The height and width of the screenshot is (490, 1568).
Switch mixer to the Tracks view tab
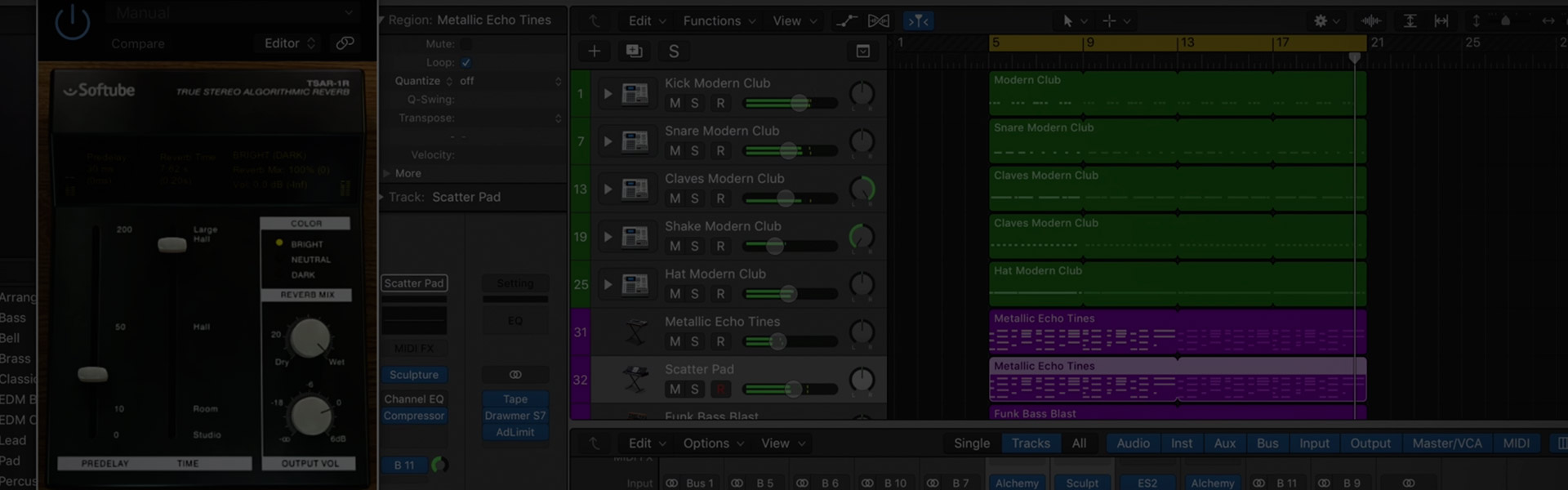(x=1031, y=443)
